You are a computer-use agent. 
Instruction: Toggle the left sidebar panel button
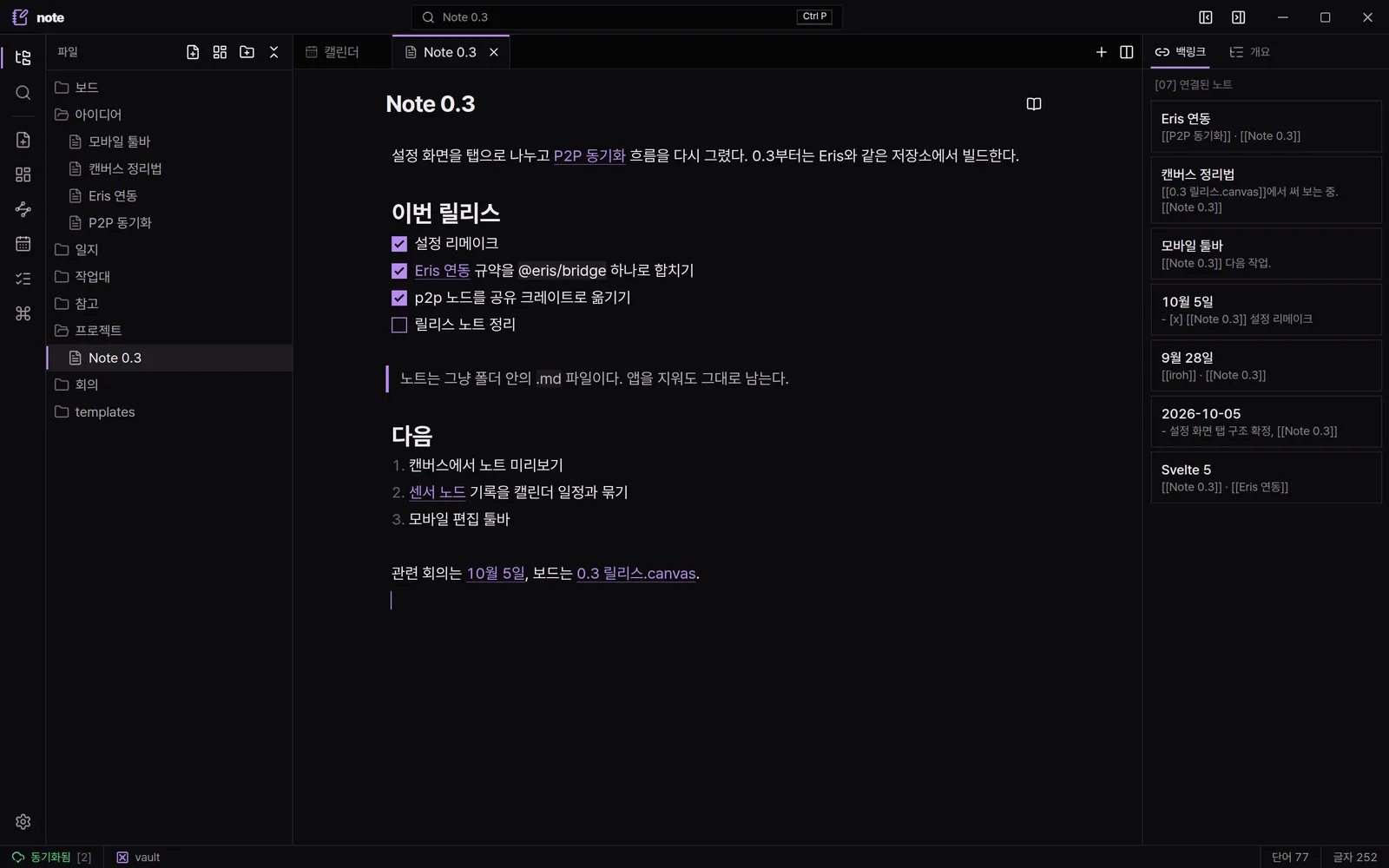[1206, 17]
